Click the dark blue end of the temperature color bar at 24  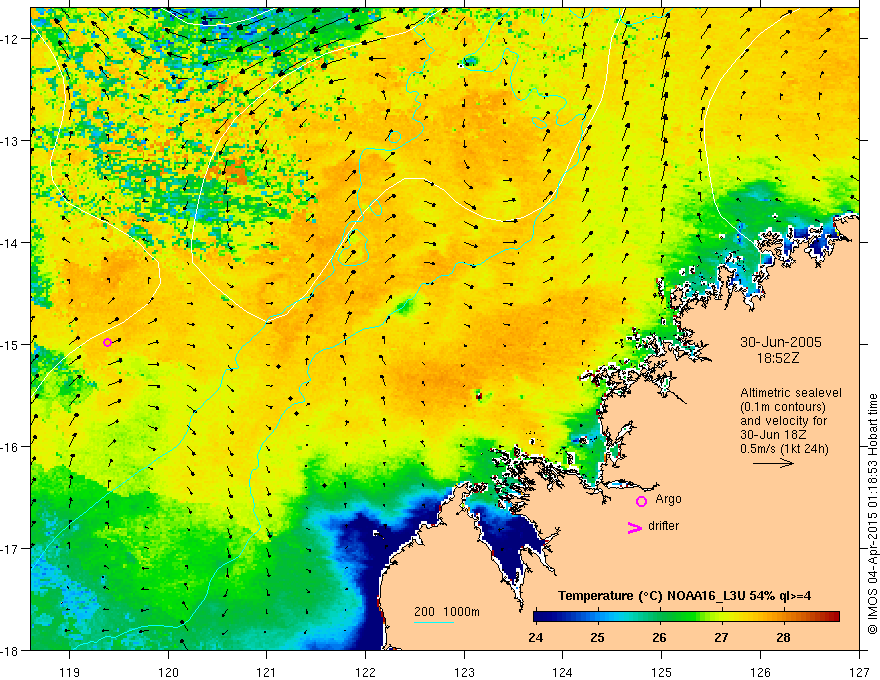click(538, 616)
